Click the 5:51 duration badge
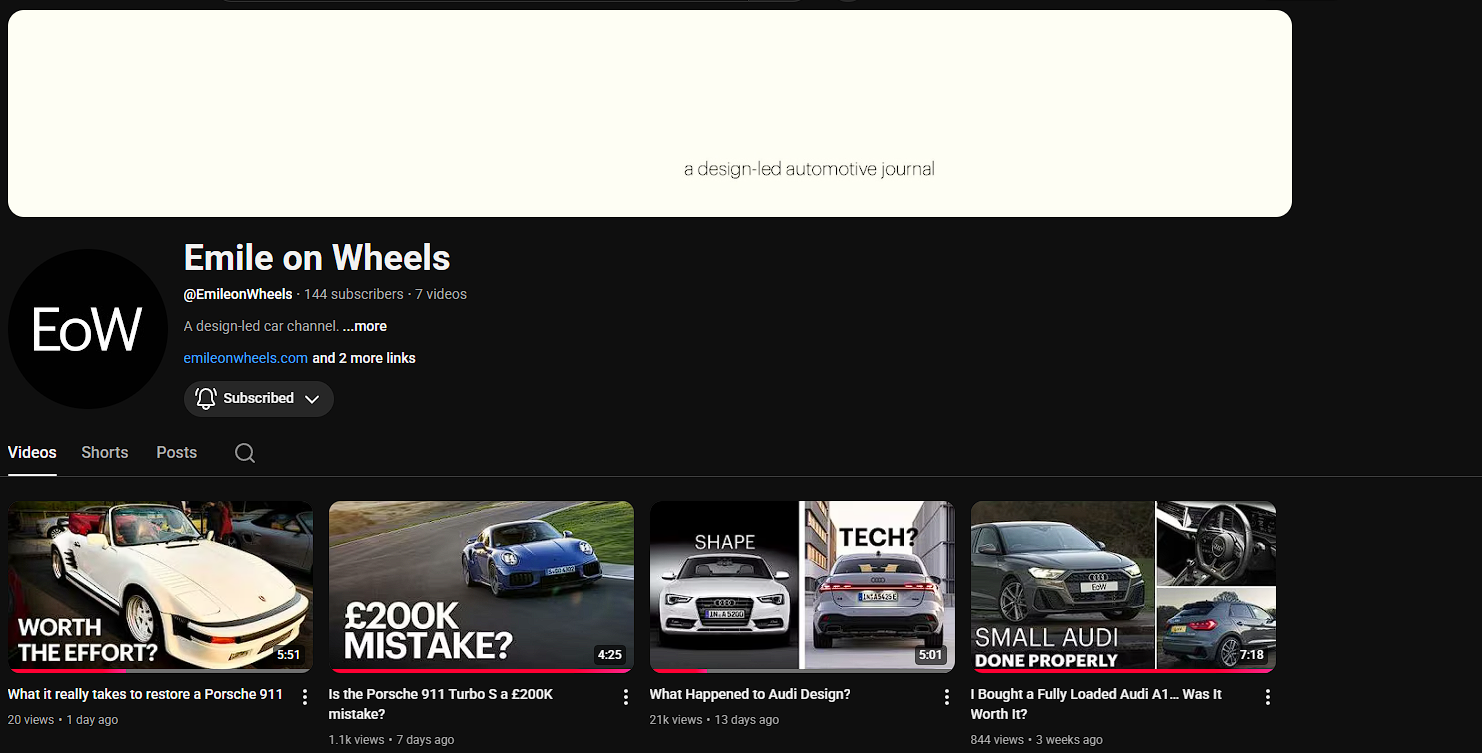Image resolution: width=1482 pixels, height=753 pixels. [289, 655]
